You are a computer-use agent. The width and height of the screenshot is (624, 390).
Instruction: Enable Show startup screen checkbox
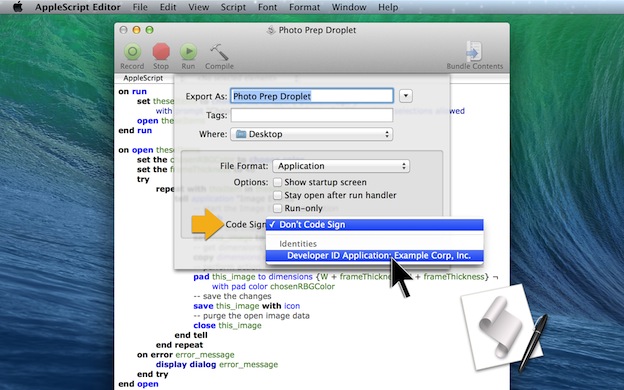(277, 182)
